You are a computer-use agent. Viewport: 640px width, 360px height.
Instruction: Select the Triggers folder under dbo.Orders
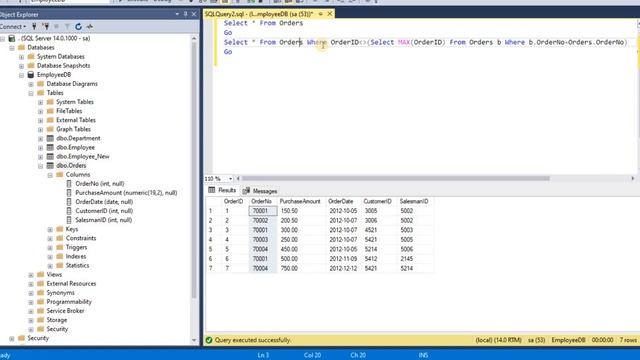tap(76, 247)
